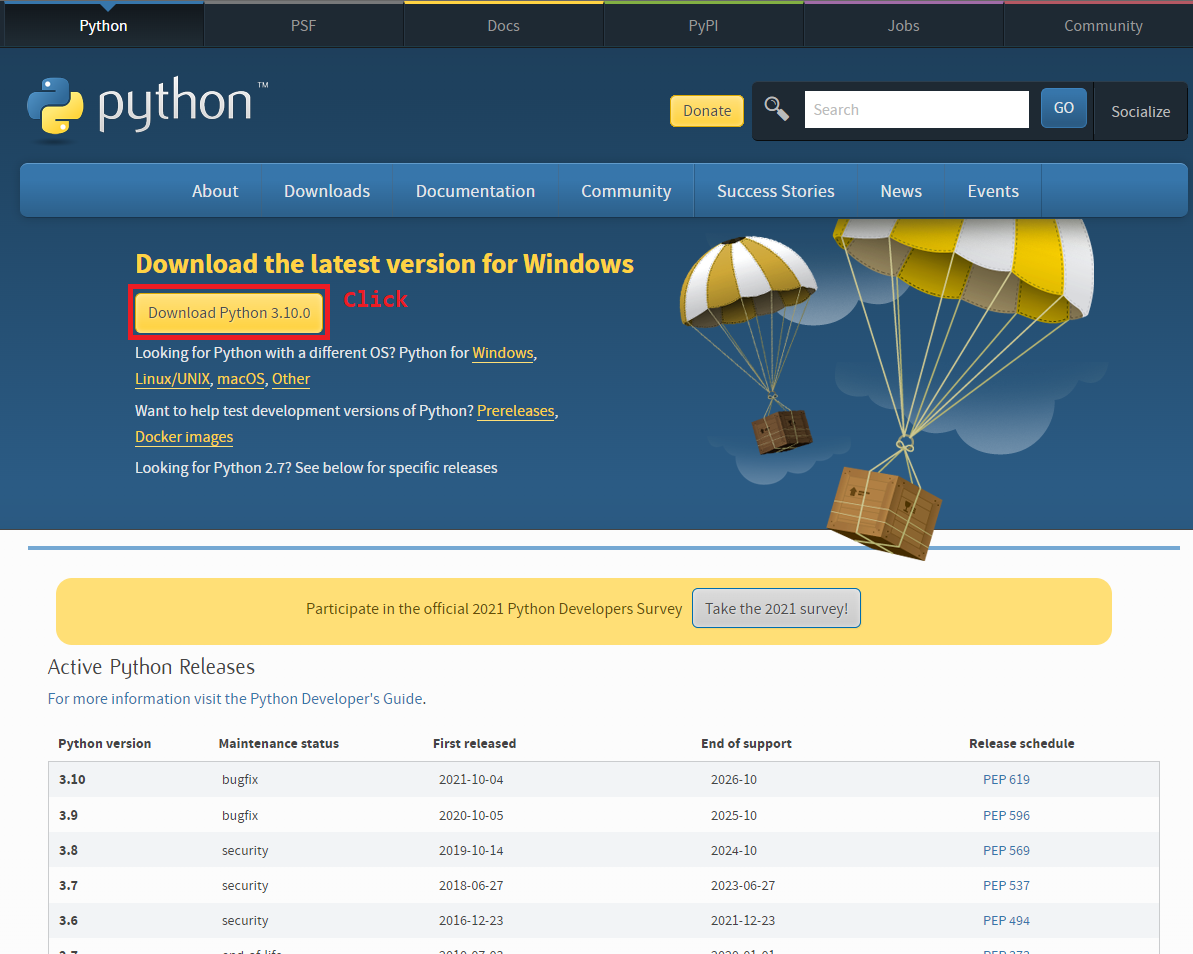1193x954 pixels.
Task: Open the About menu
Action: pos(215,191)
